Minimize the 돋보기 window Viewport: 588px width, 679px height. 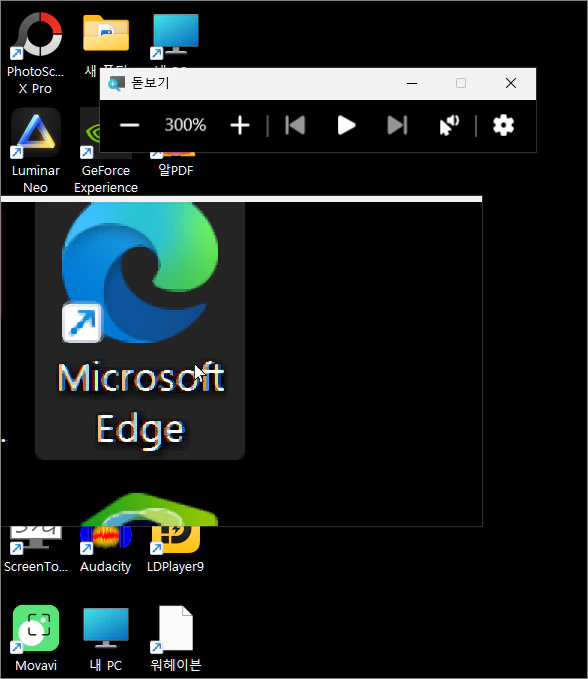(412, 83)
